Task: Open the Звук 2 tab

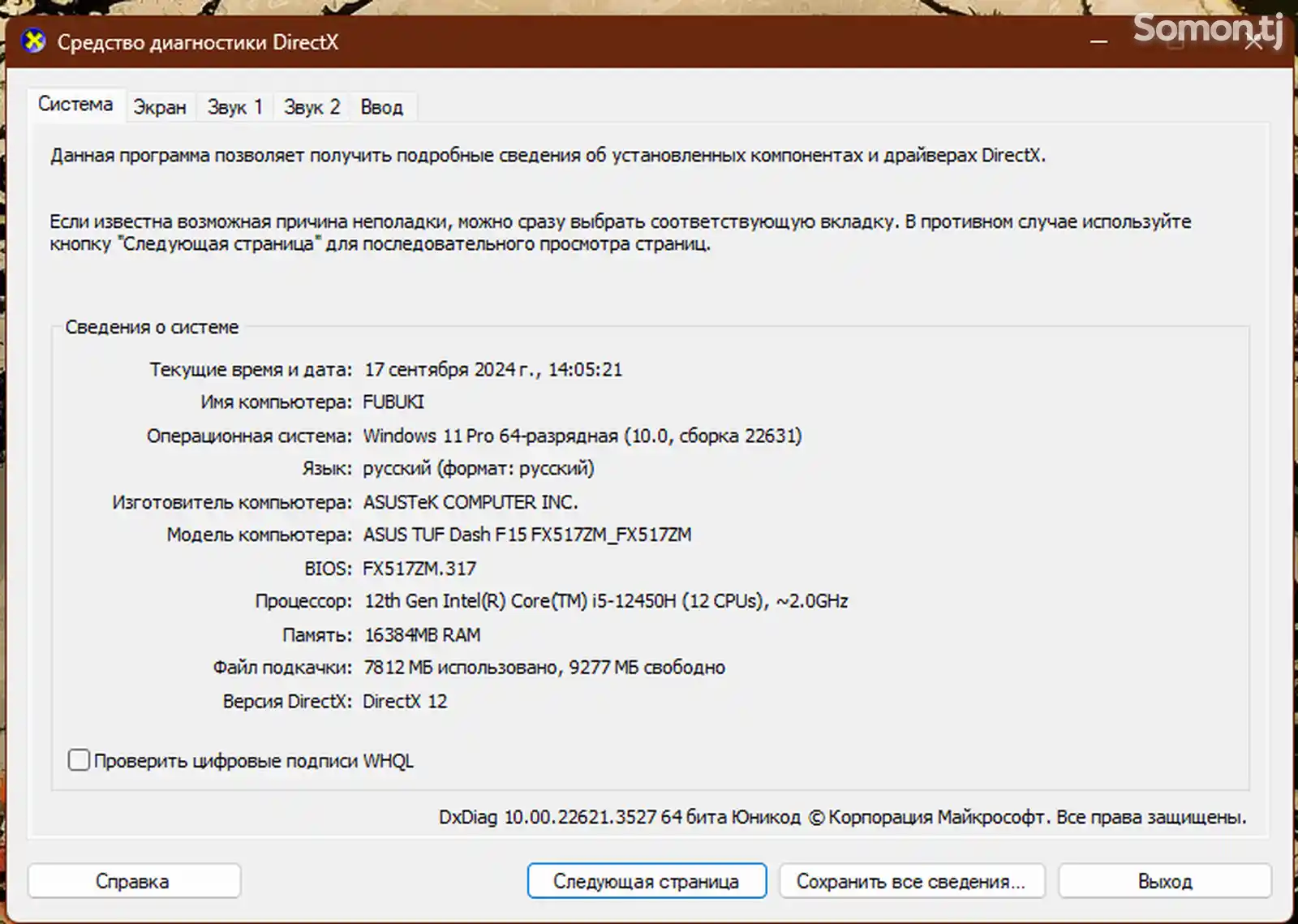Action: 312,107
